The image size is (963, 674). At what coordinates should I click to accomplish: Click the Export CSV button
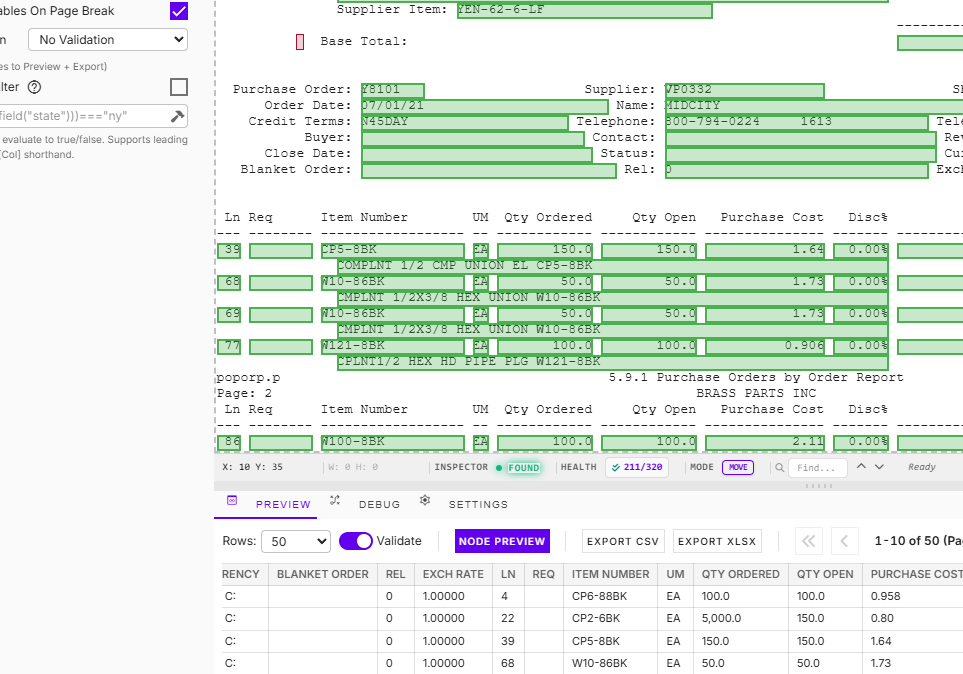(623, 541)
